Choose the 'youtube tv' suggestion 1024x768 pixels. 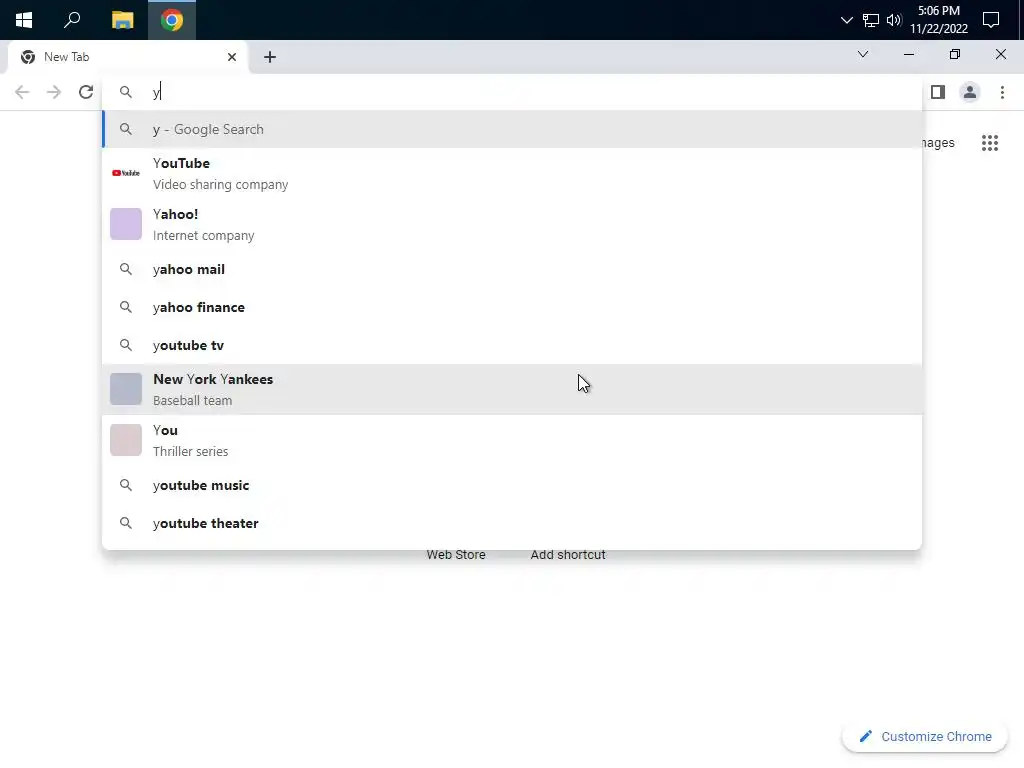pyautogui.click(x=512, y=345)
